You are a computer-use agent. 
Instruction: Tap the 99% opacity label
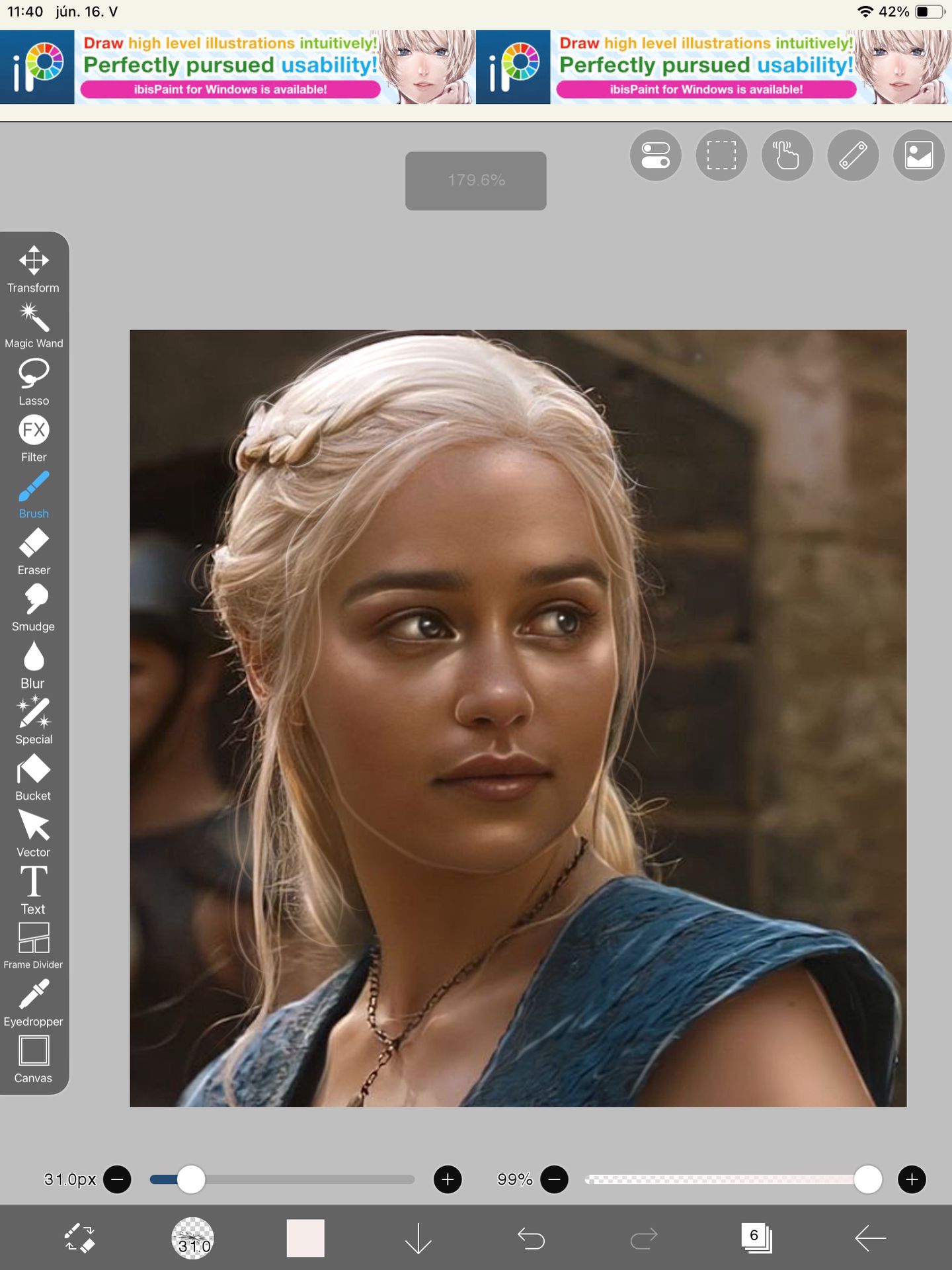click(515, 1179)
